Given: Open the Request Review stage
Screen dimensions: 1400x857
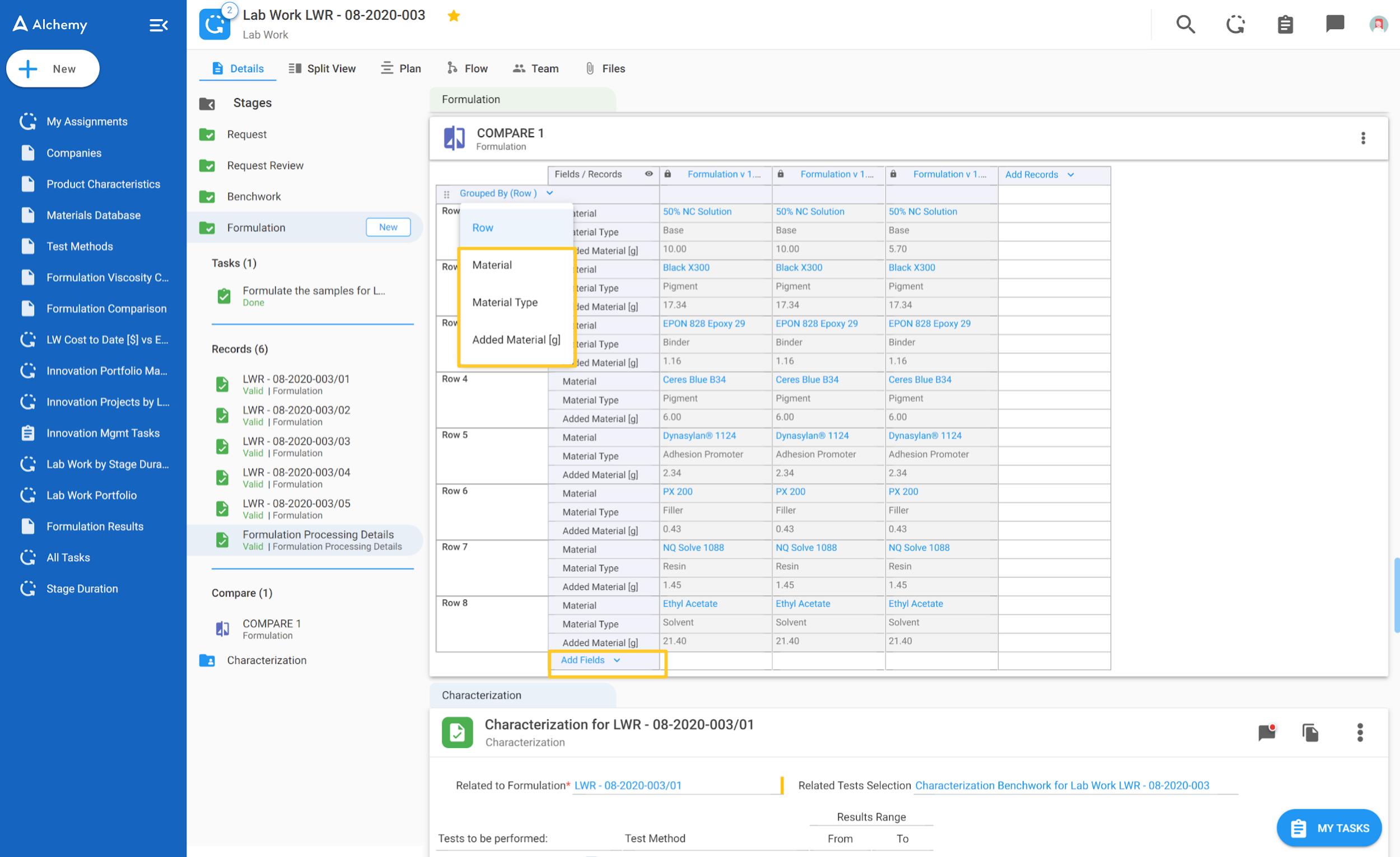Looking at the screenshot, I should point(265,166).
